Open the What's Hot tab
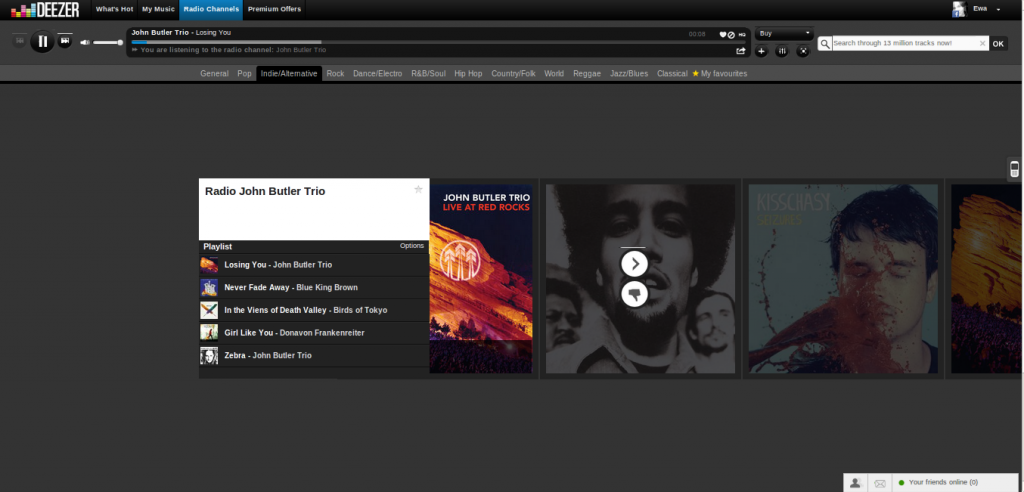 114,9
